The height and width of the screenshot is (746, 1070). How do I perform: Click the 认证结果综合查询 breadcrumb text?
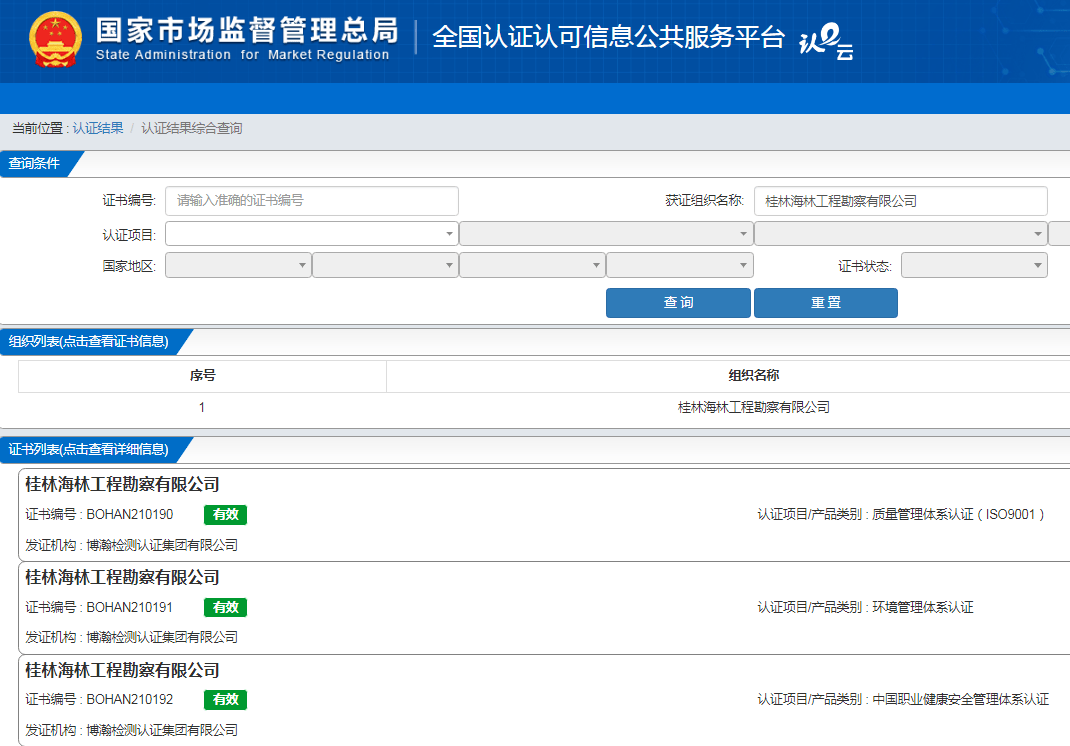tap(192, 128)
